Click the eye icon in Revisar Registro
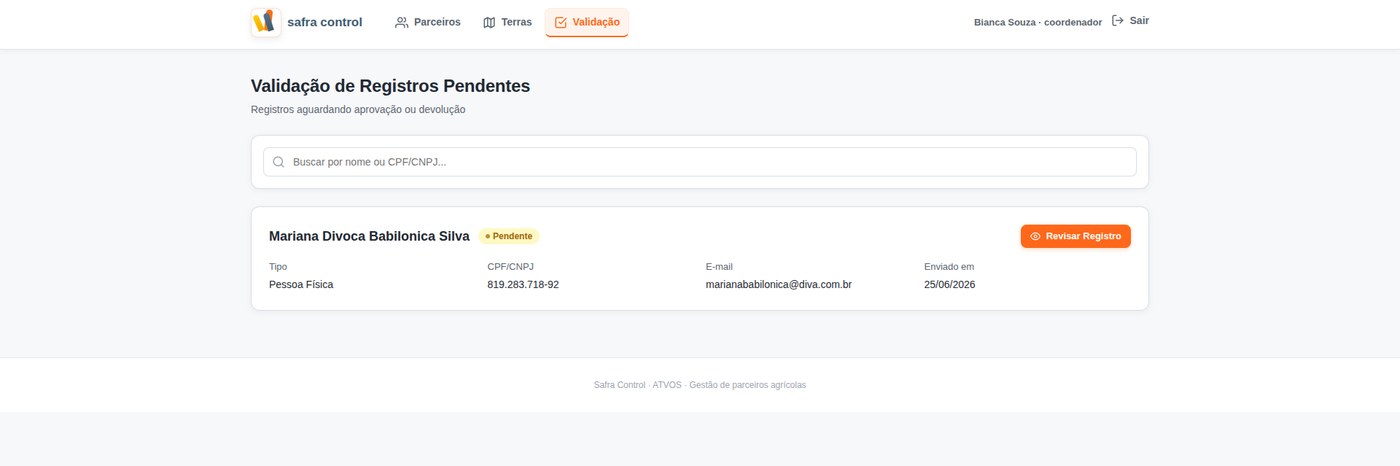 click(x=1036, y=236)
